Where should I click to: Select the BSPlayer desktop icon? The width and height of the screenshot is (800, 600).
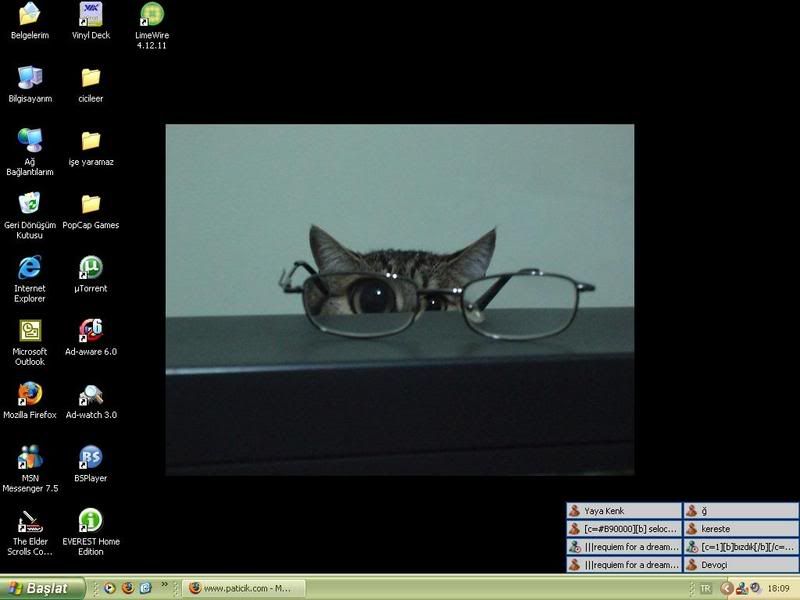pos(90,457)
